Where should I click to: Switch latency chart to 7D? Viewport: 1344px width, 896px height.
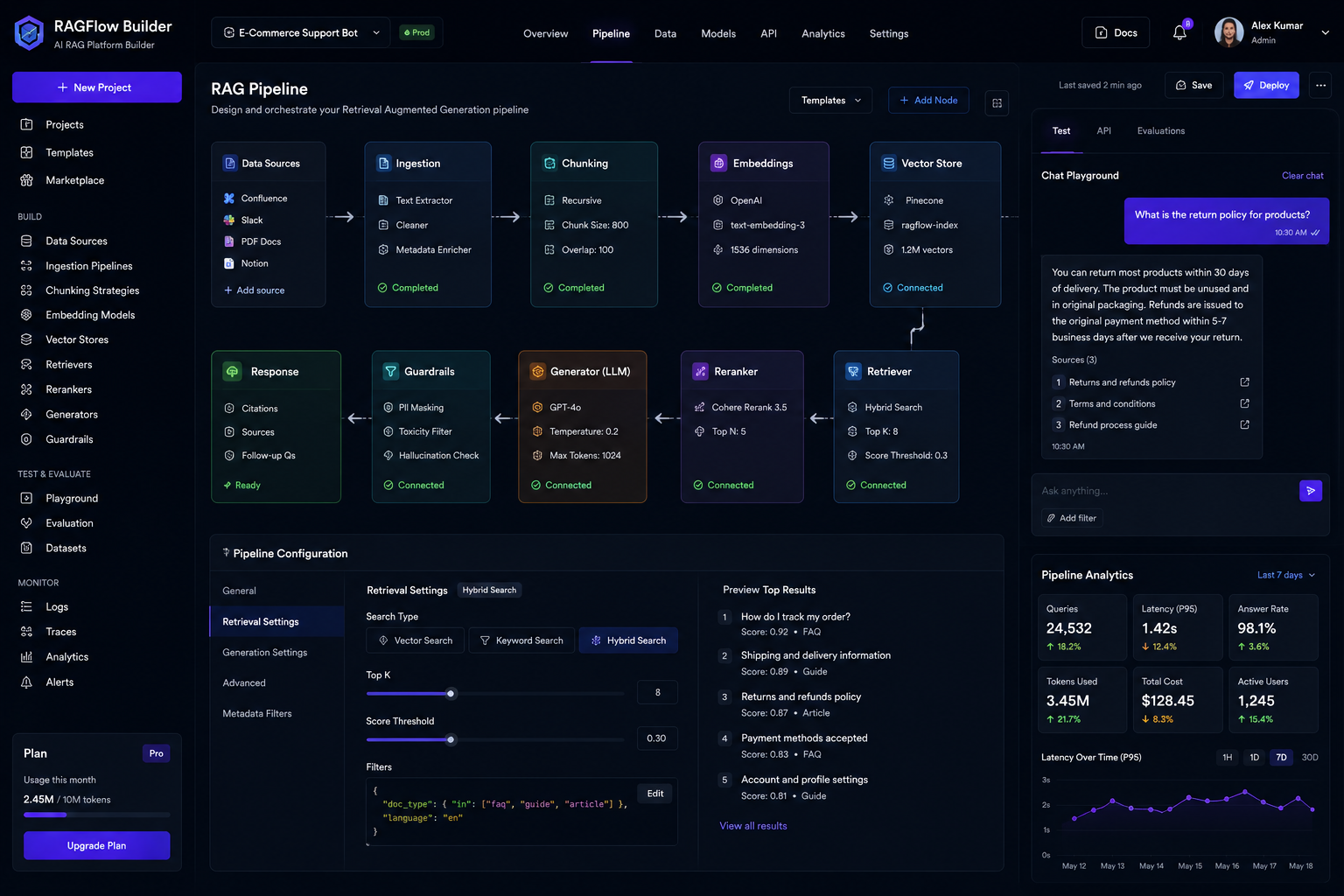[x=1281, y=758]
